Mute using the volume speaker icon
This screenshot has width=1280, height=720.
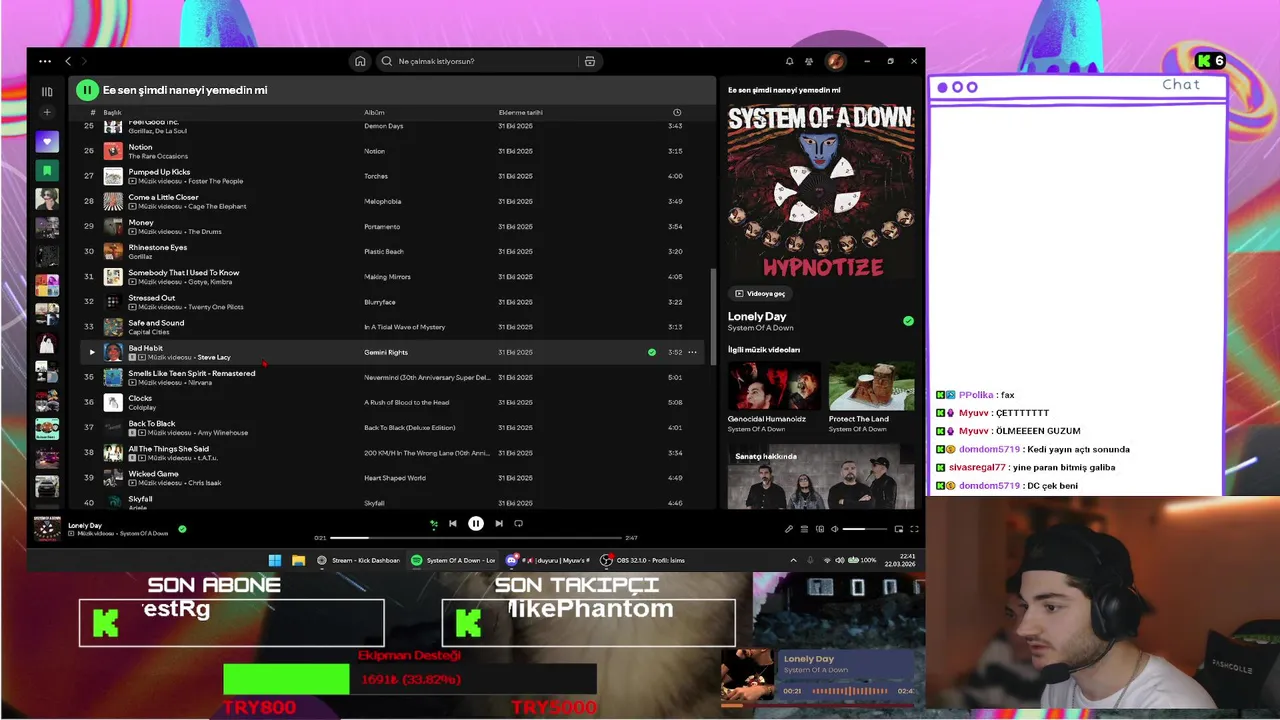pyautogui.click(x=835, y=529)
